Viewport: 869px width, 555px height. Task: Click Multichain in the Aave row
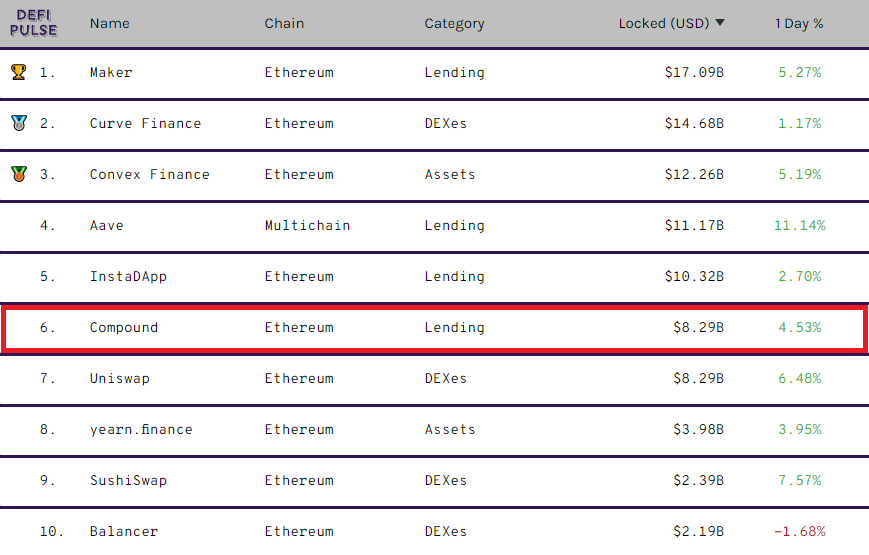coord(307,225)
